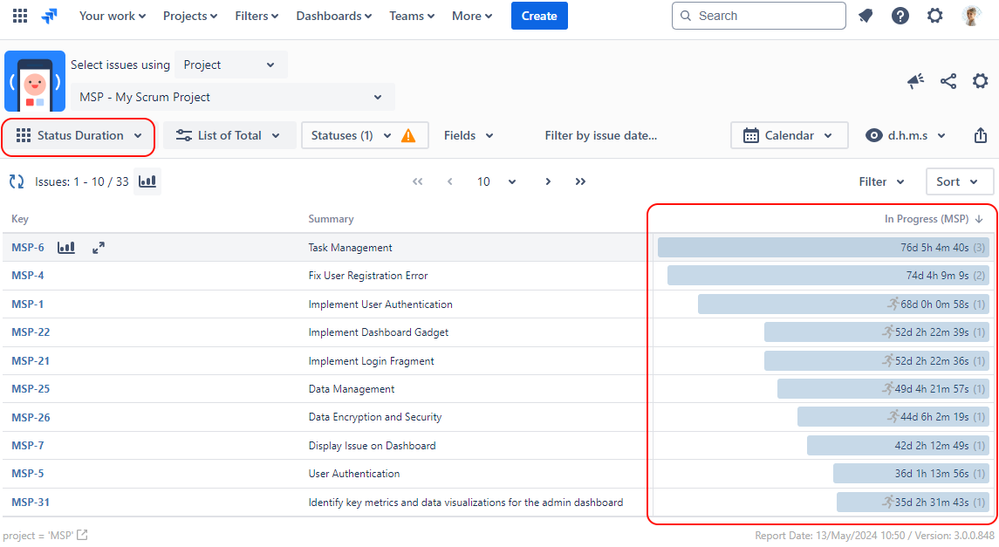Toggle the d.h.m.s view format
The width and height of the screenshot is (999, 547).
905,136
